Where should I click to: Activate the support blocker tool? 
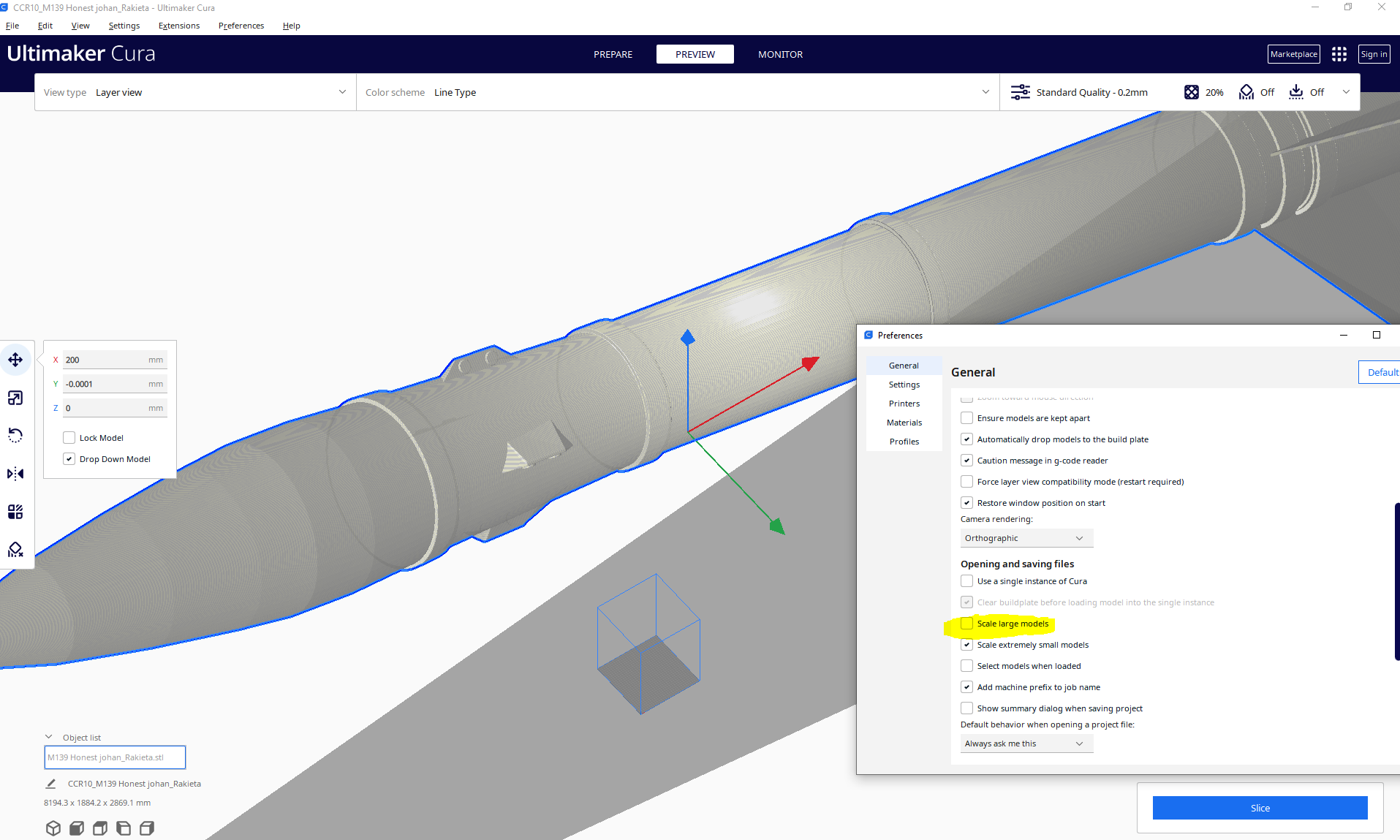click(x=15, y=549)
